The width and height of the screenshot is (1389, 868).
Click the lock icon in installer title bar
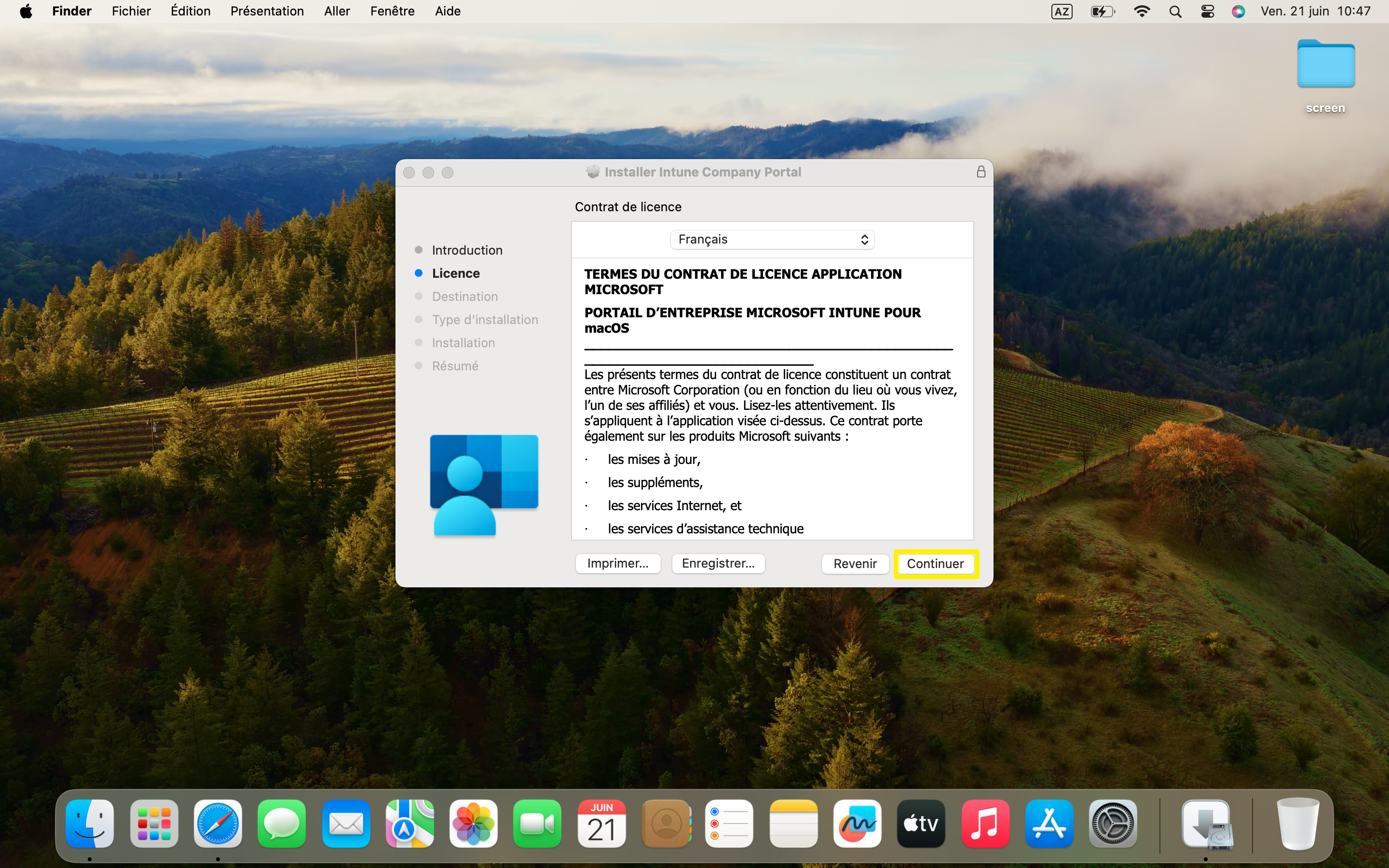point(981,172)
